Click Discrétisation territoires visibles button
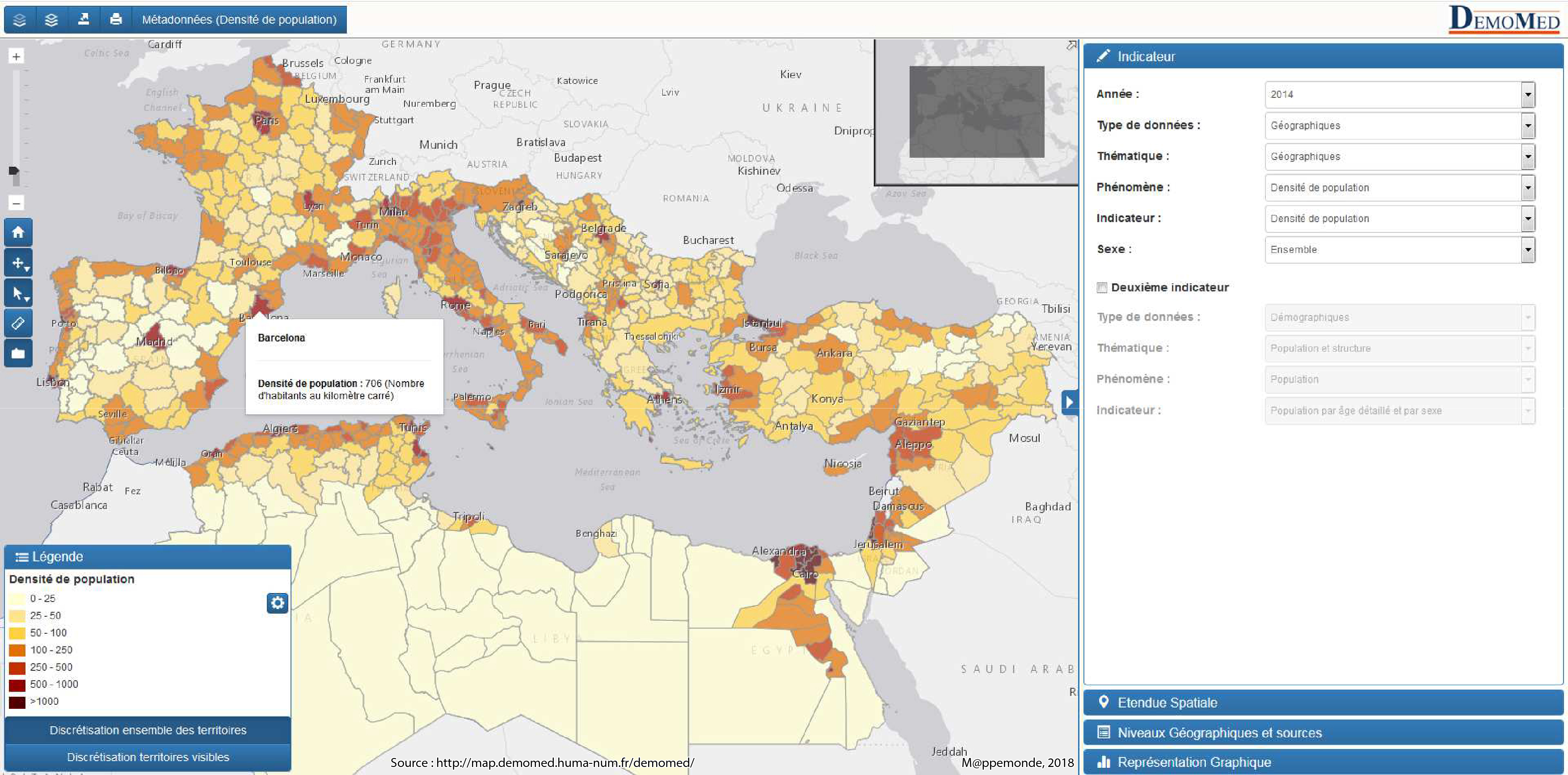1568x775 pixels. click(148, 757)
